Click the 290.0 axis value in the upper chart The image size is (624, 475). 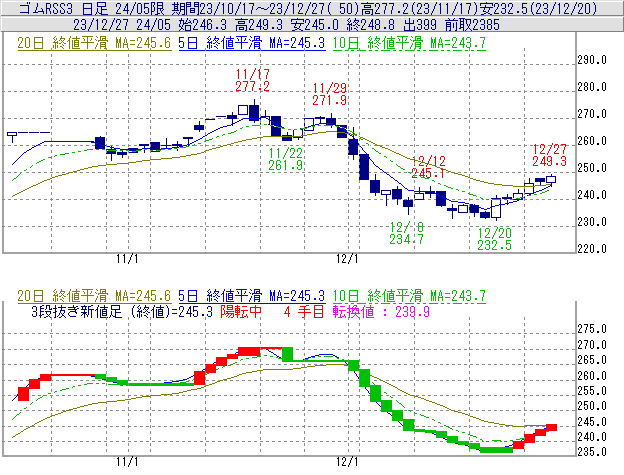(592, 60)
